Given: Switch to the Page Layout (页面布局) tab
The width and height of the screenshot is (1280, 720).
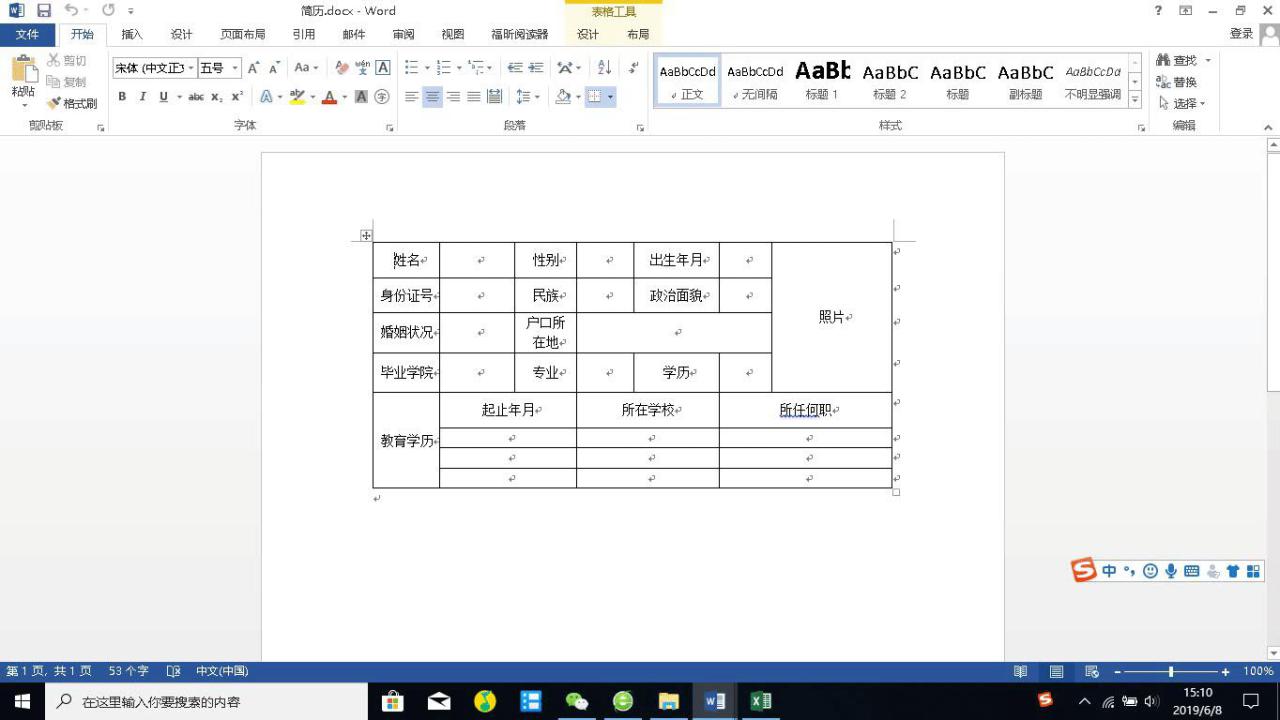Looking at the screenshot, I should 243,34.
